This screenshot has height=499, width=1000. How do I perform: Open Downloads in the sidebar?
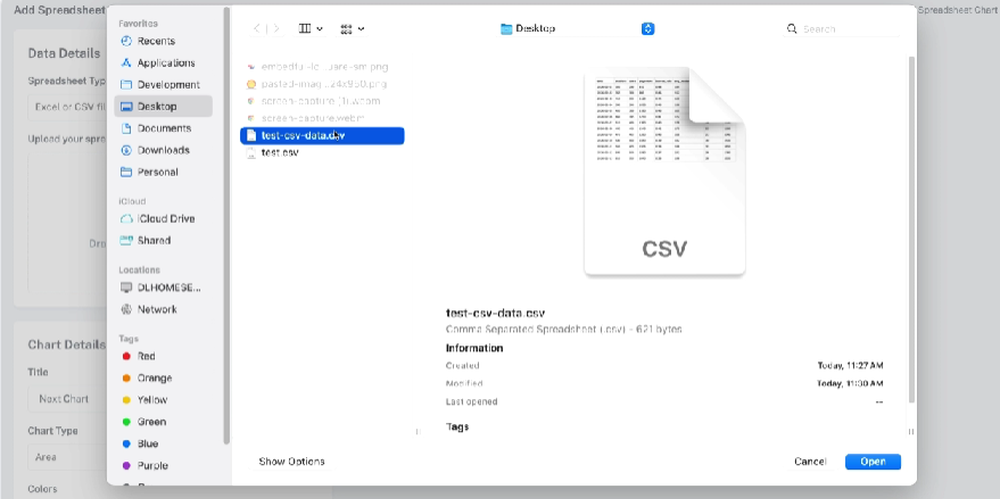[163, 150]
